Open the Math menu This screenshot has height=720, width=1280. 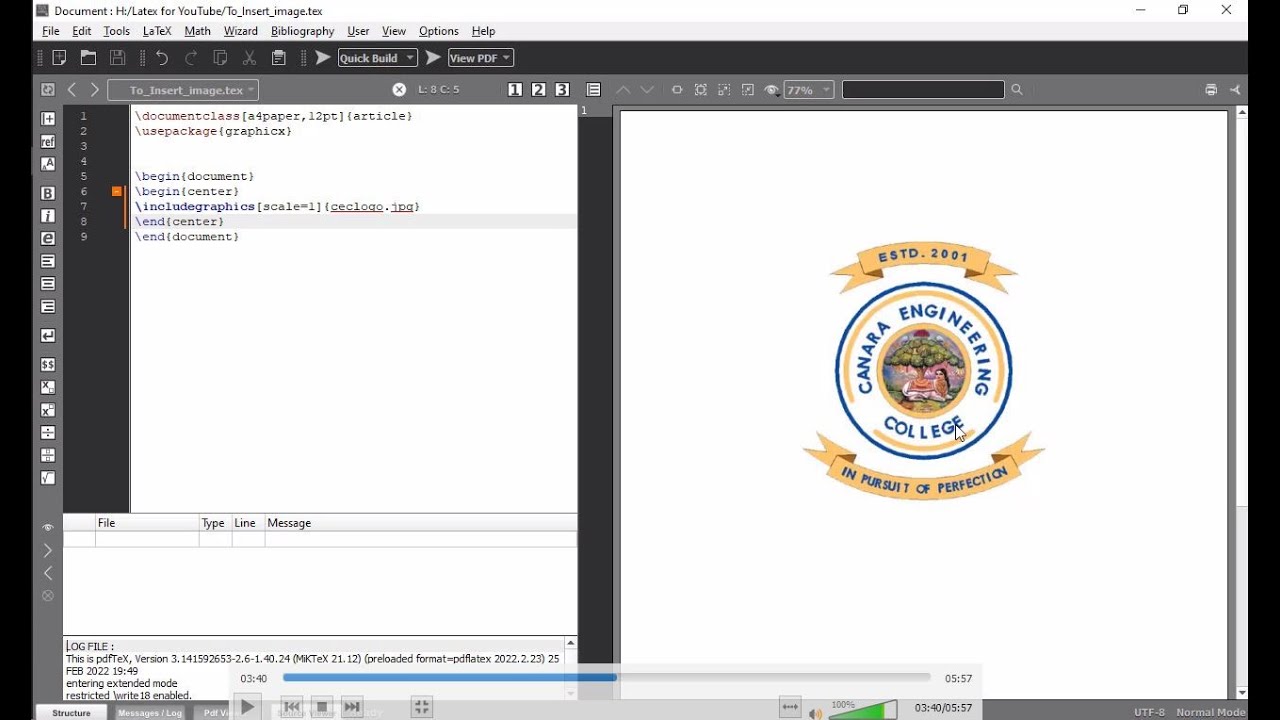click(x=198, y=31)
